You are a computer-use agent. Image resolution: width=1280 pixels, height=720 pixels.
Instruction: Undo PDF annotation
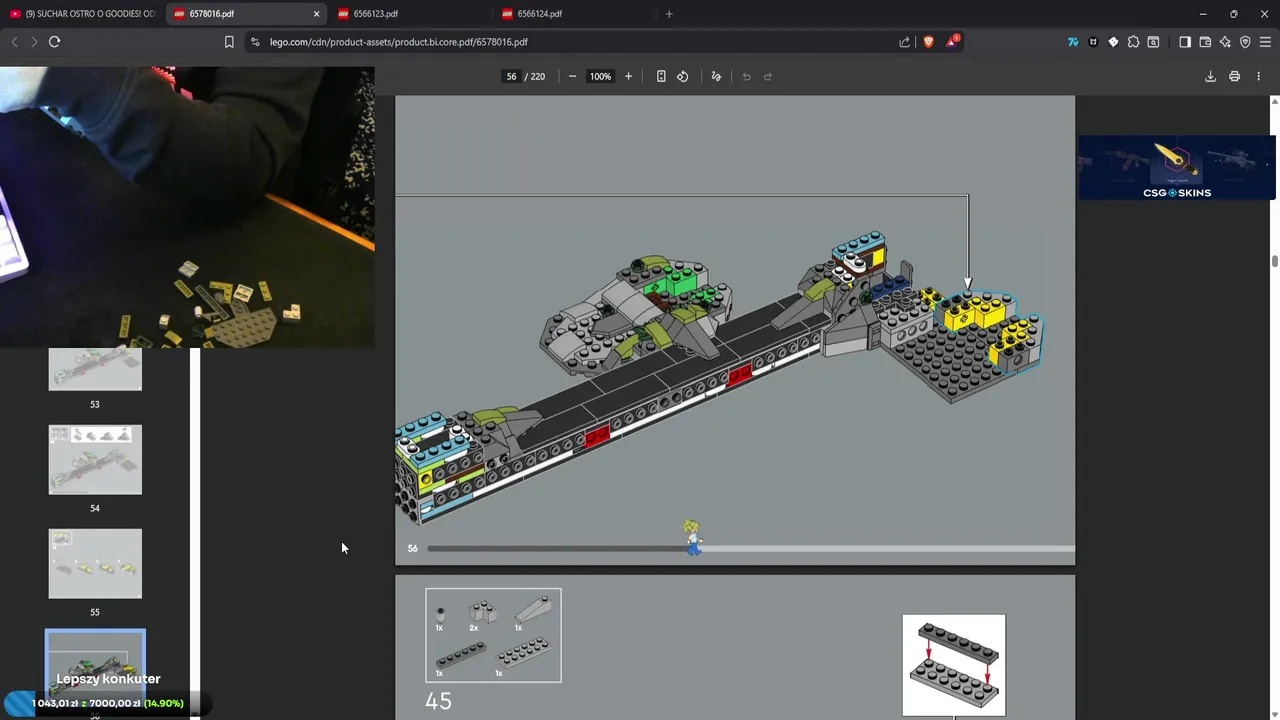point(746,76)
